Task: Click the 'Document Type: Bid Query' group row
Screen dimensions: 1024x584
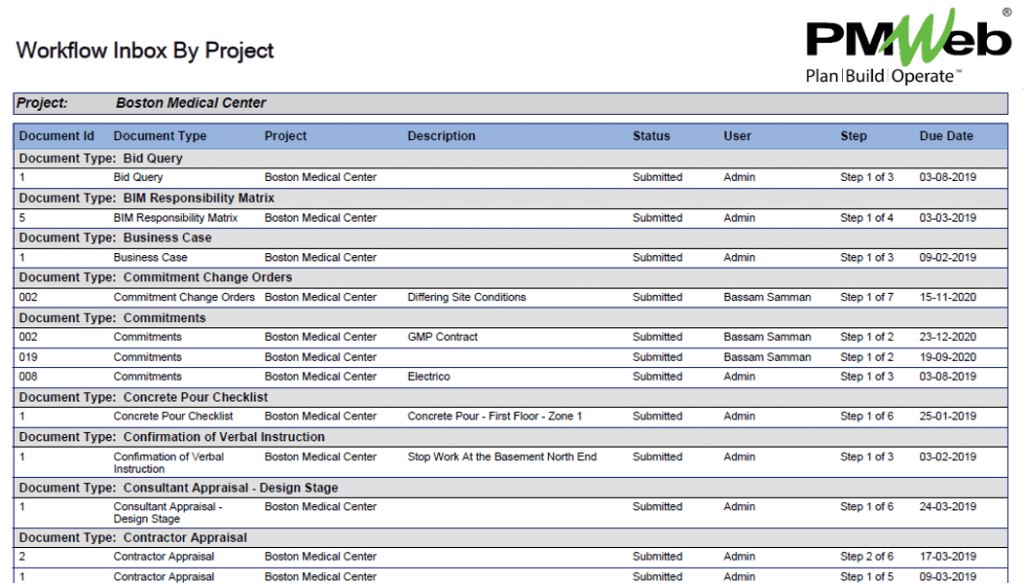Action: (510, 159)
